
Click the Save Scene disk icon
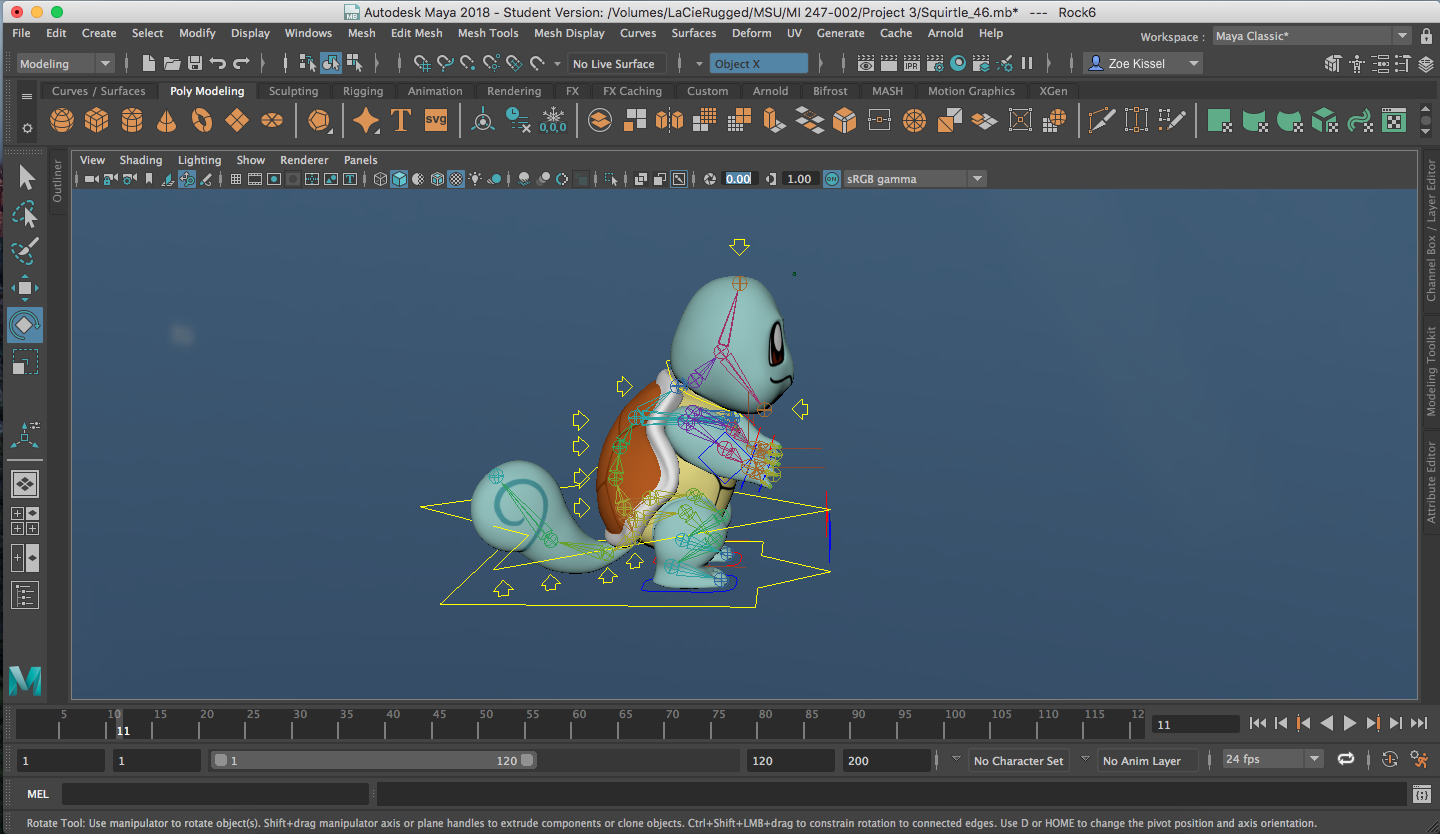[195, 63]
